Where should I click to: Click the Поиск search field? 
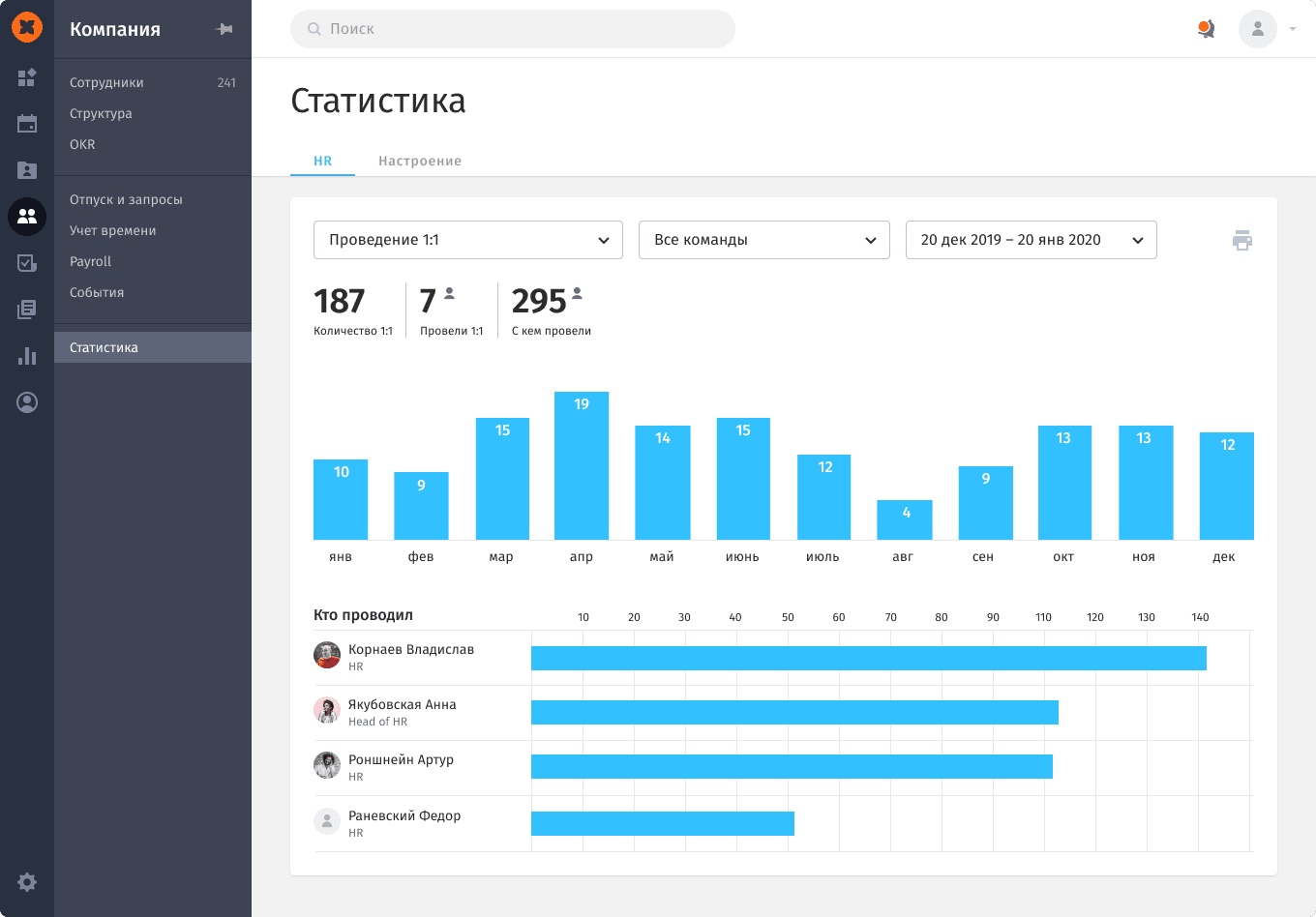pyautogui.click(x=513, y=29)
